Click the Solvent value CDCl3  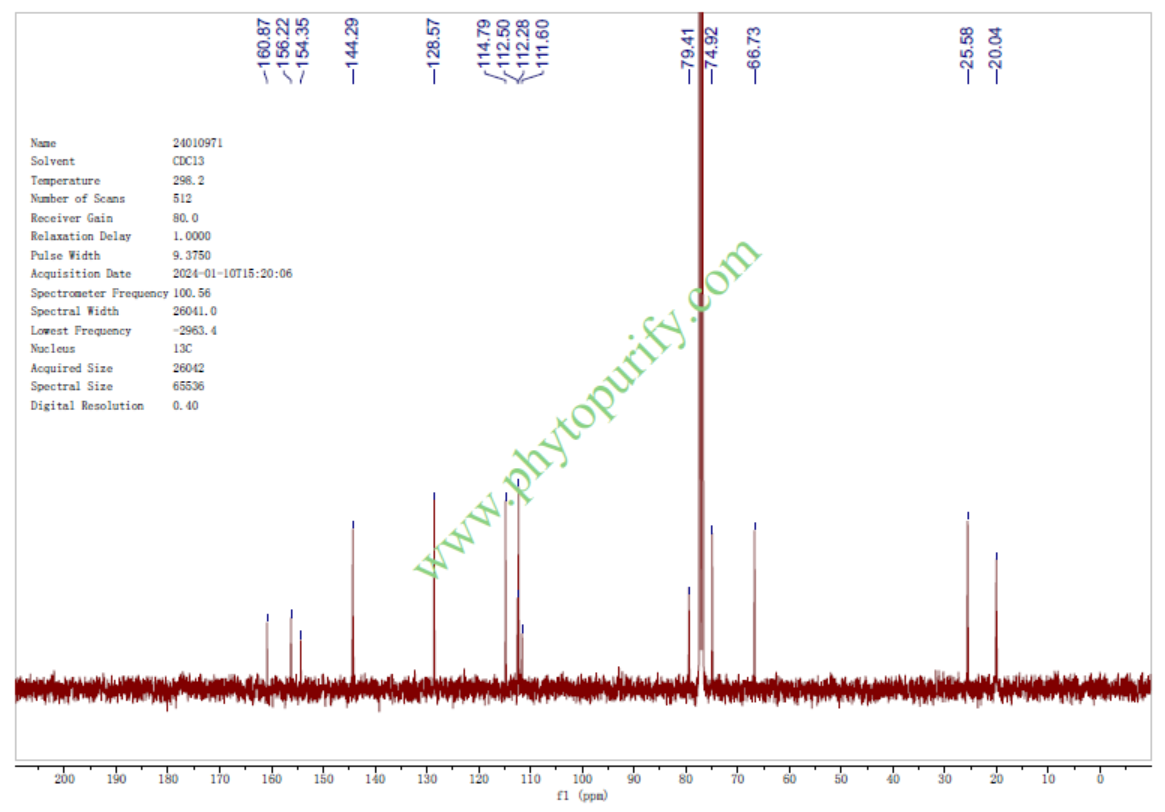(x=189, y=162)
